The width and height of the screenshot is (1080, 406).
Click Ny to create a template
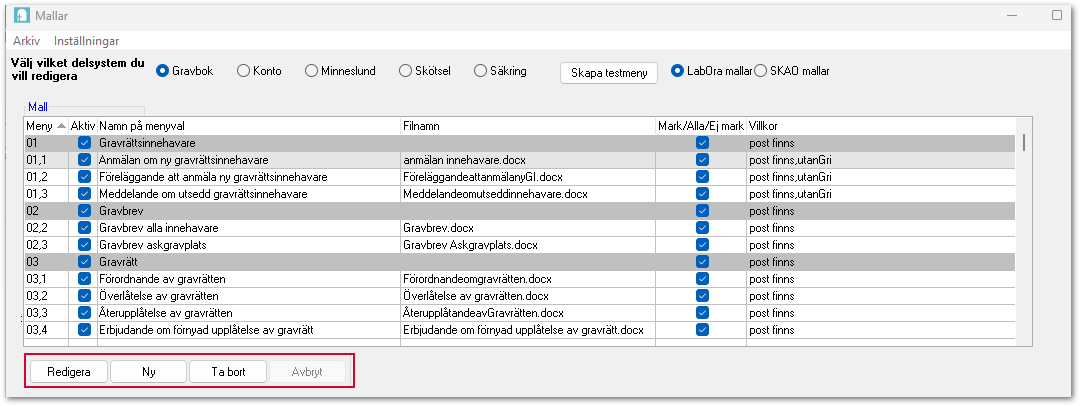[x=148, y=372]
